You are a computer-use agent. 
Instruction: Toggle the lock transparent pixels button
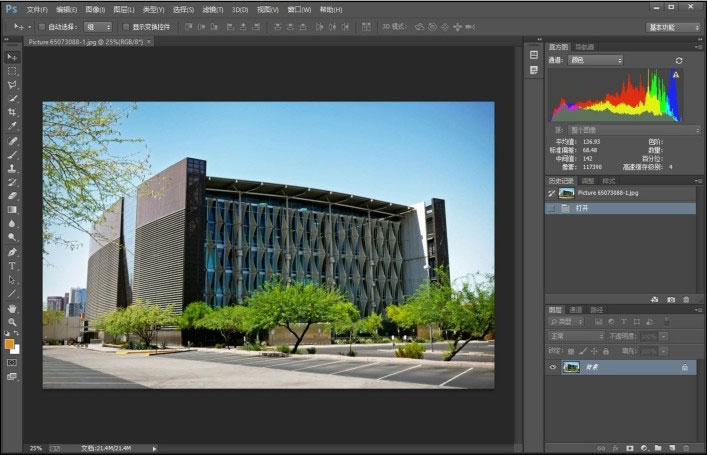(571, 351)
